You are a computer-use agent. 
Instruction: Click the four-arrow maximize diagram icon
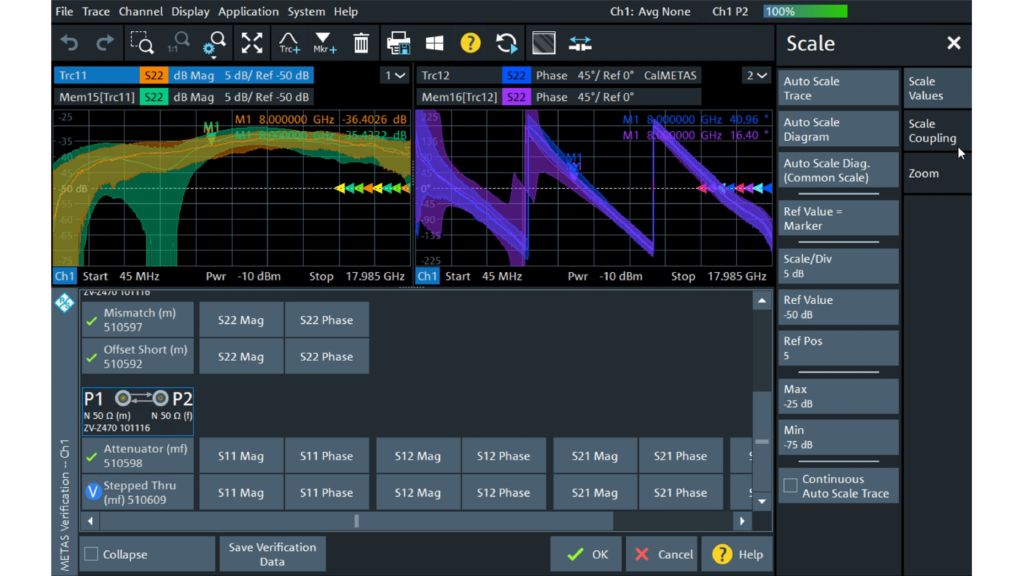click(x=252, y=43)
